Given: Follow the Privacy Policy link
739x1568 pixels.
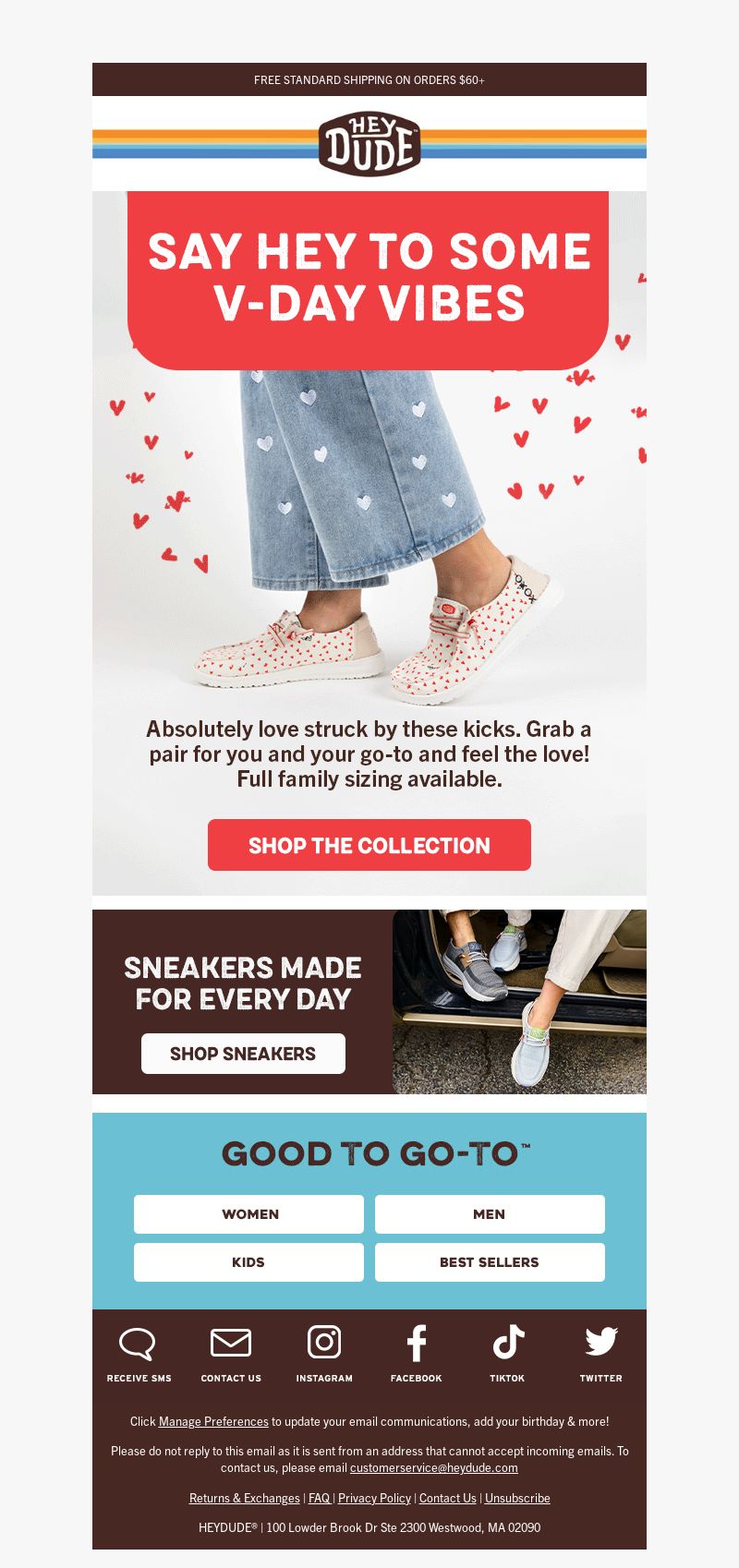Looking at the screenshot, I should click(374, 1498).
